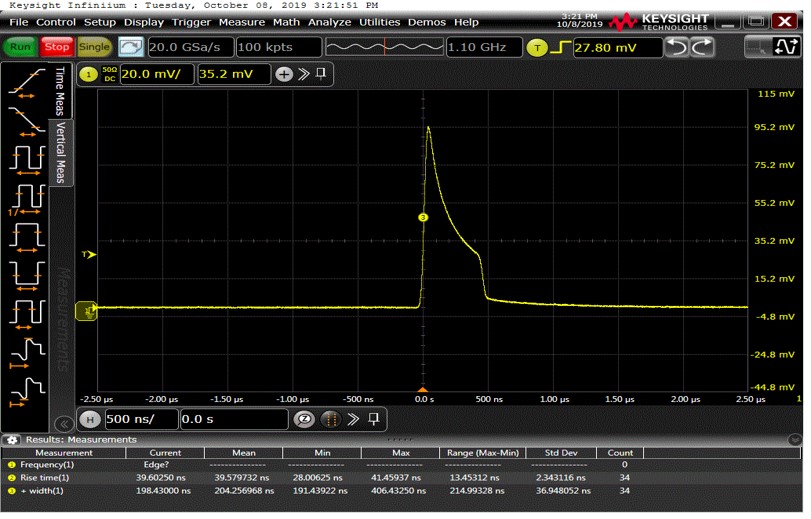The width and height of the screenshot is (811, 519).
Task: Click the Single acquisition button
Action: point(94,47)
